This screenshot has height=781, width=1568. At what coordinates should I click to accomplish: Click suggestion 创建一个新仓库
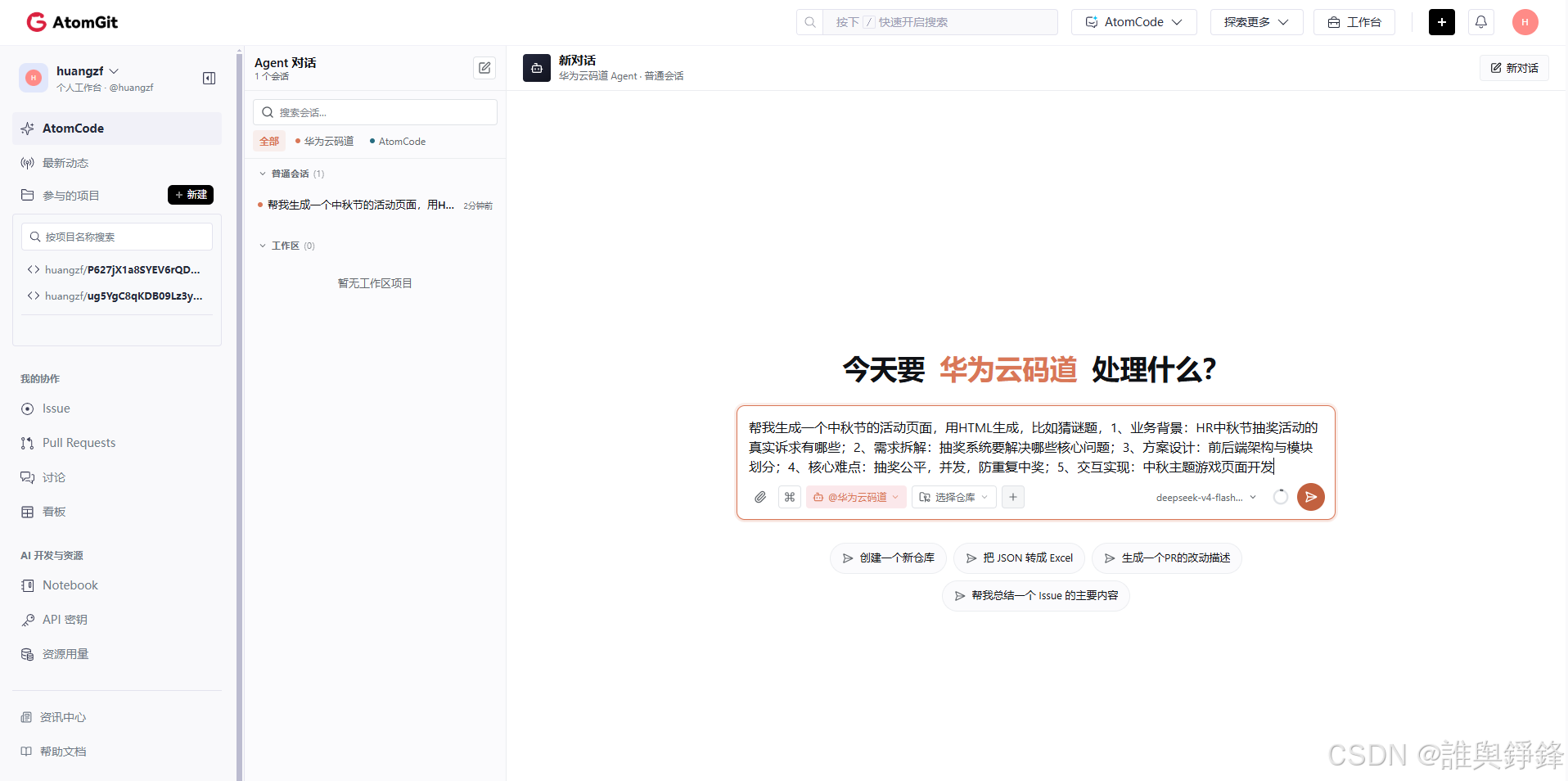[888, 558]
